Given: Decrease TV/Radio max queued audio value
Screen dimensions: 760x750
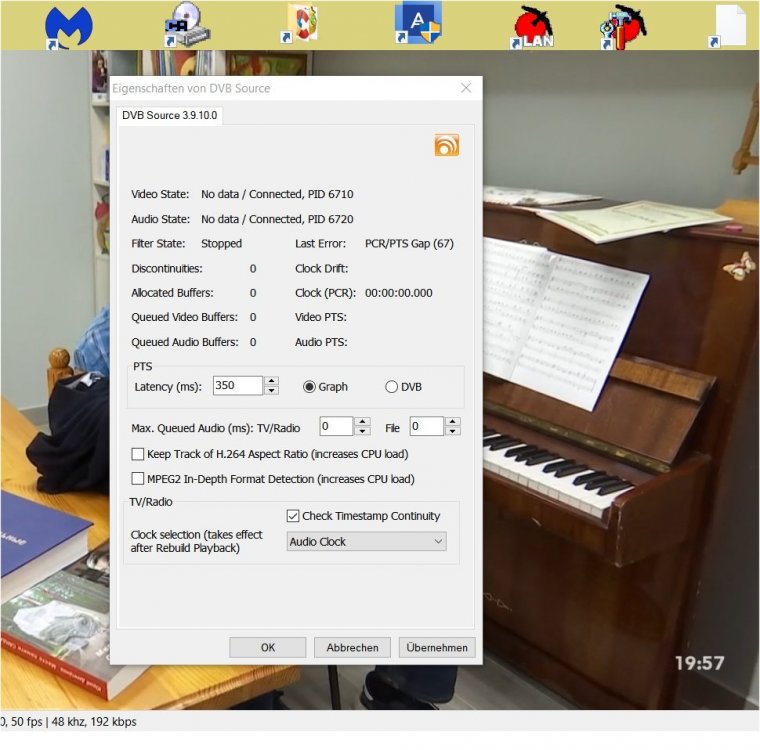Looking at the screenshot, I should click(x=362, y=431).
